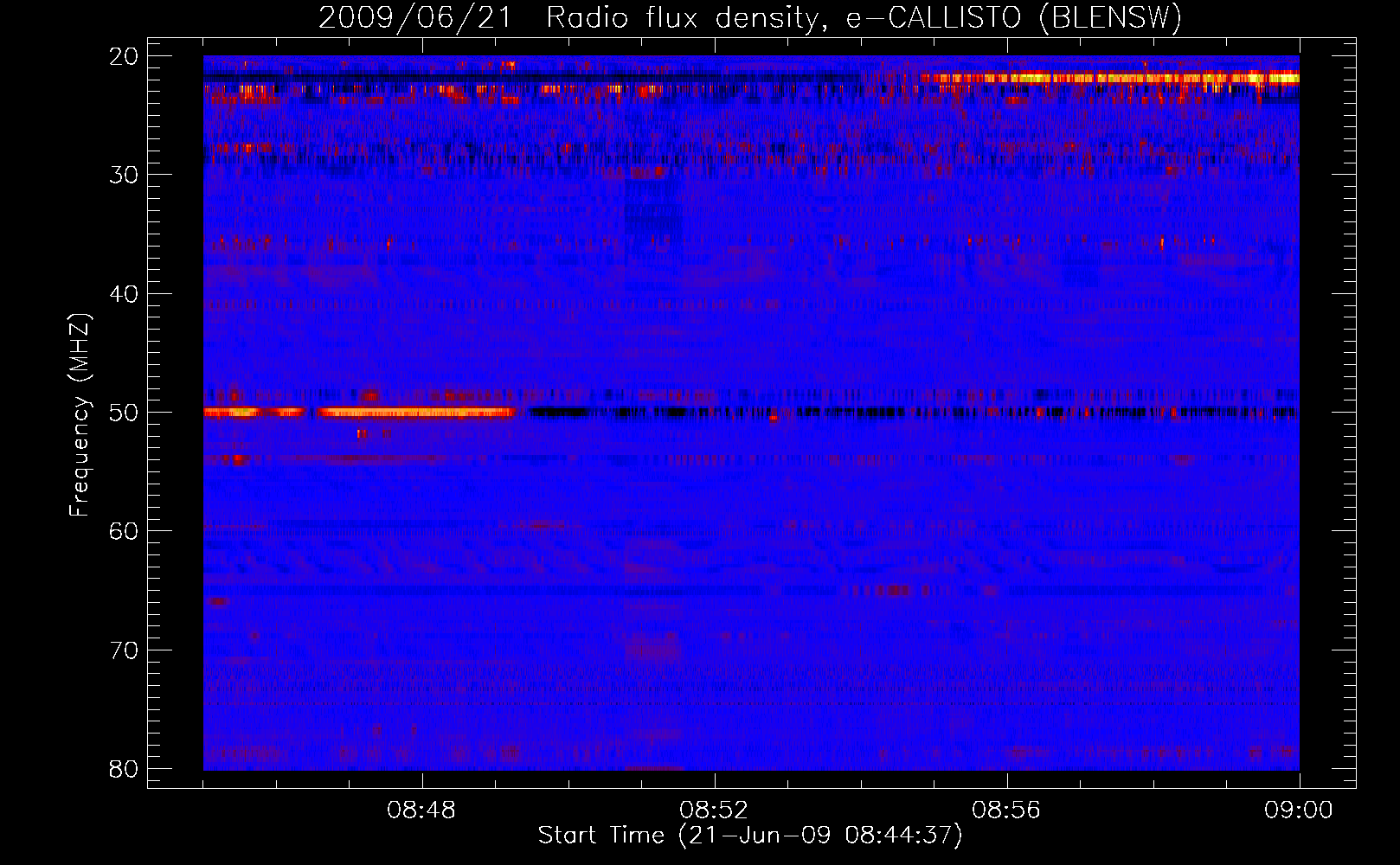Click the 09:00 time tick label
The height and width of the screenshot is (865, 1400).
(1299, 811)
